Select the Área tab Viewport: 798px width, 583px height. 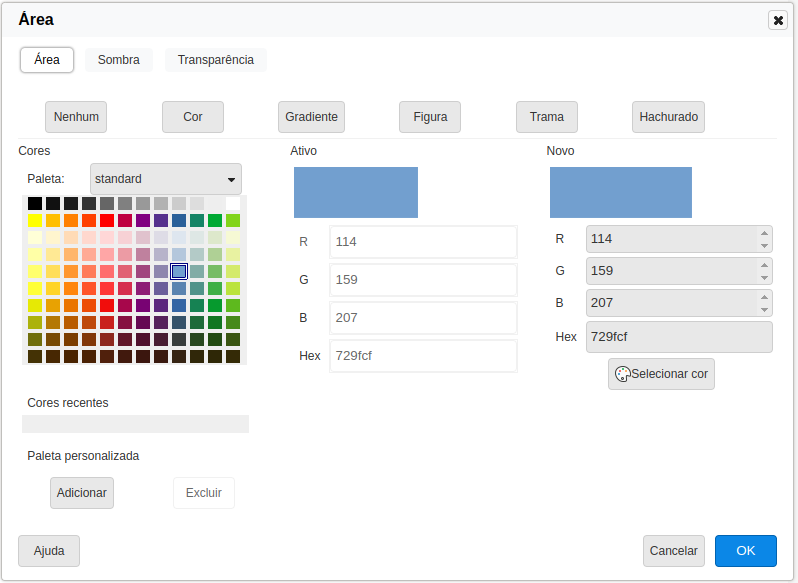pyautogui.click(x=47, y=60)
